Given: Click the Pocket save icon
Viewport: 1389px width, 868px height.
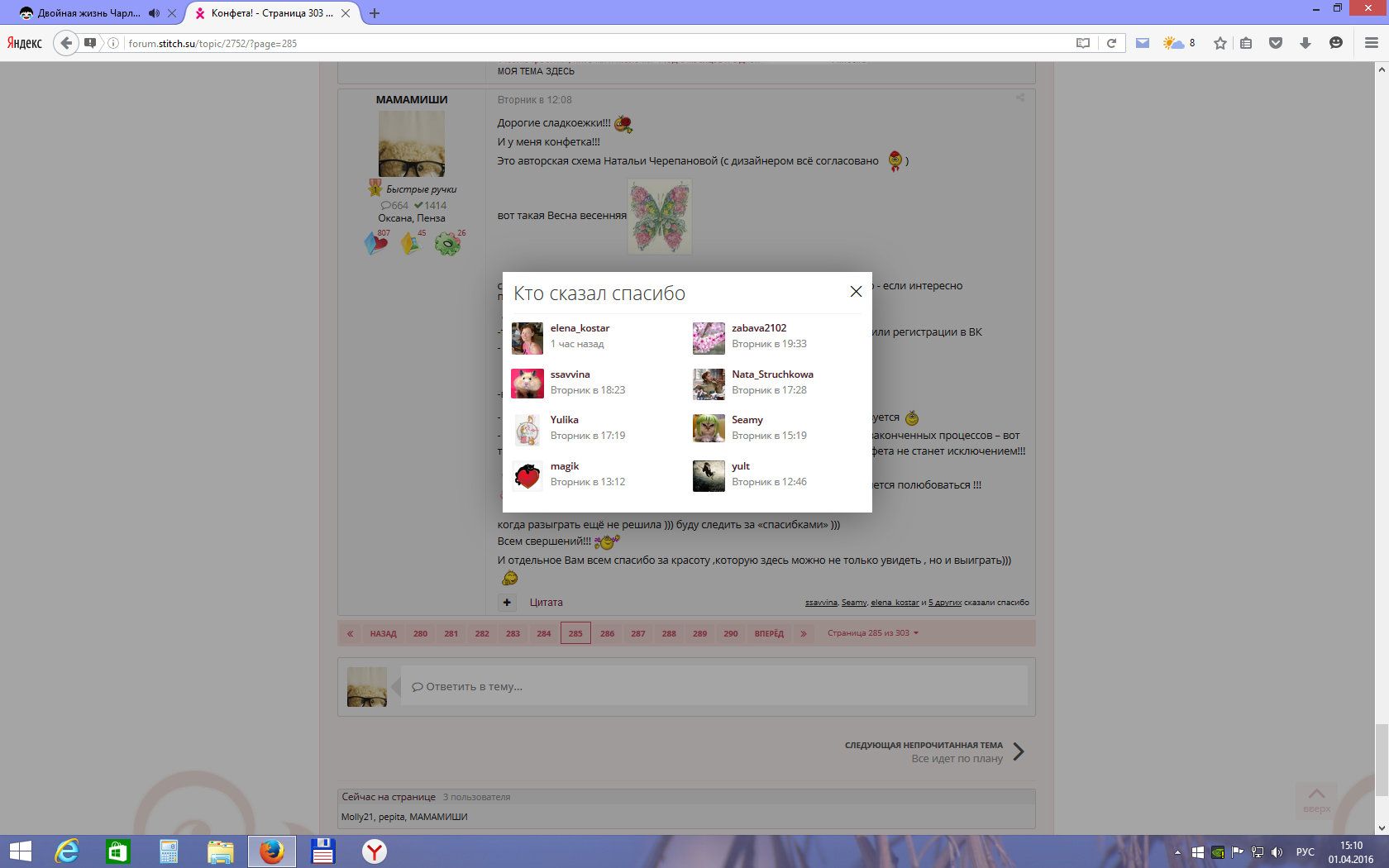Looking at the screenshot, I should click(1276, 43).
